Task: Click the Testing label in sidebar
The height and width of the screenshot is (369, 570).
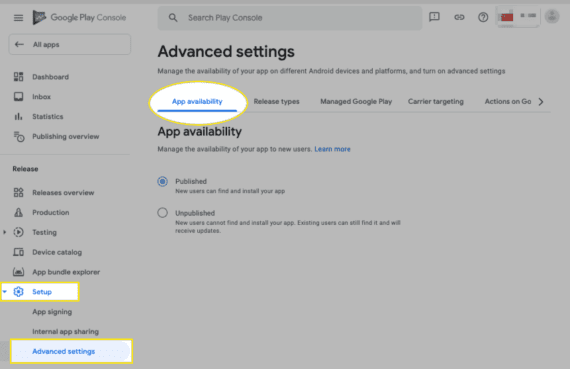Action: click(x=44, y=232)
